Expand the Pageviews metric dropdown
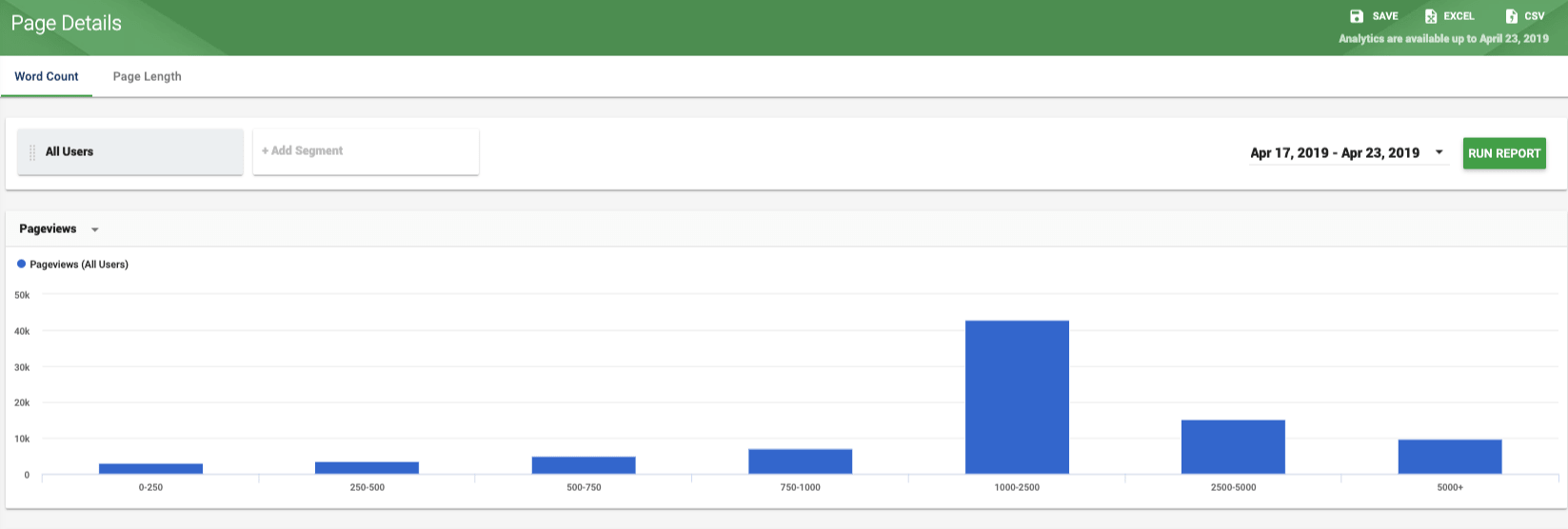Image resolution: width=1568 pixels, height=529 pixels. click(x=94, y=229)
